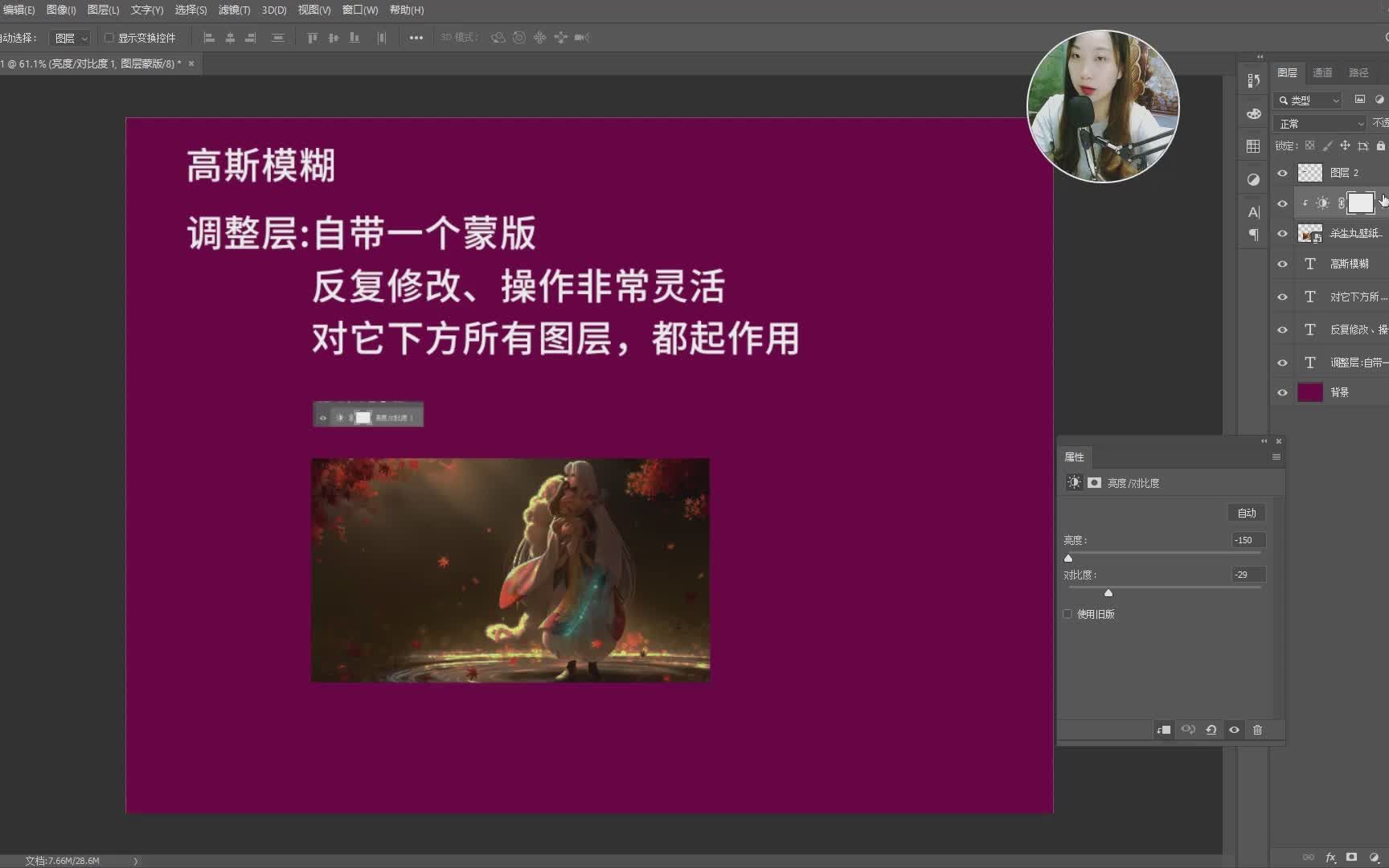The image size is (1389, 868).
Task: Open the Paragraph panel icon
Action: coord(1253,235)
